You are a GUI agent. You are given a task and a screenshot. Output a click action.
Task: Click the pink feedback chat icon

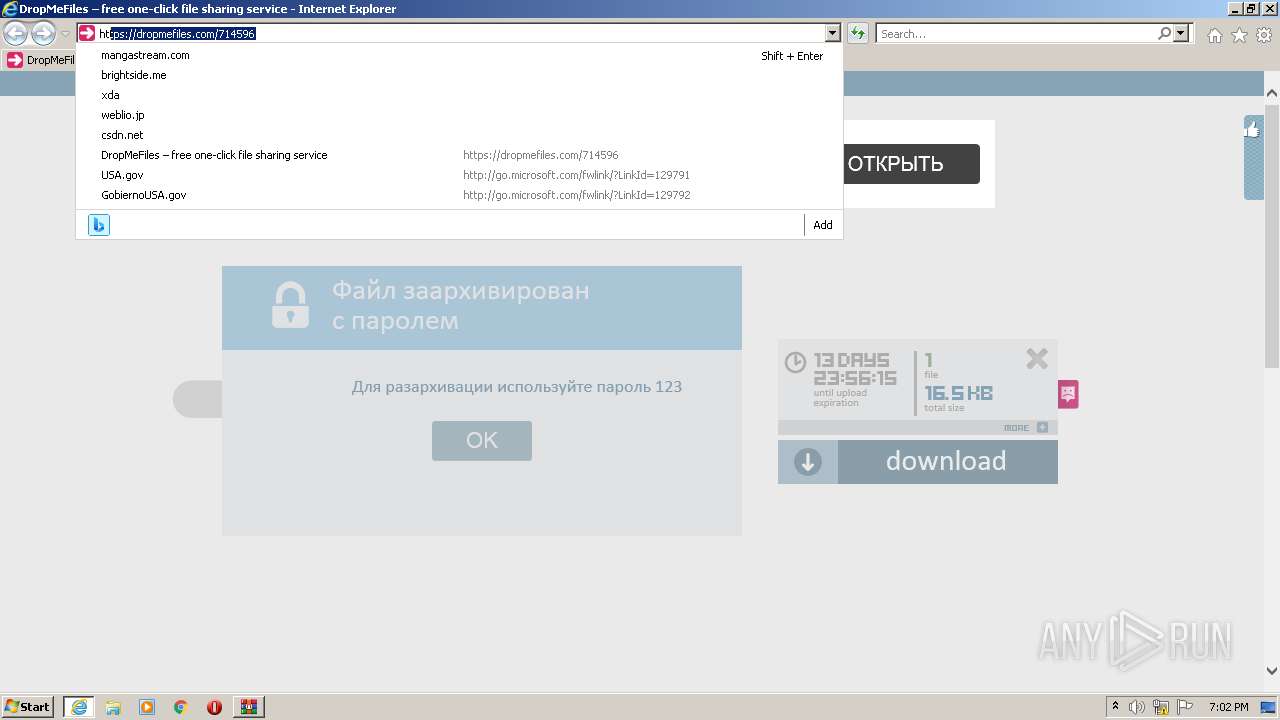point(1068,394)
